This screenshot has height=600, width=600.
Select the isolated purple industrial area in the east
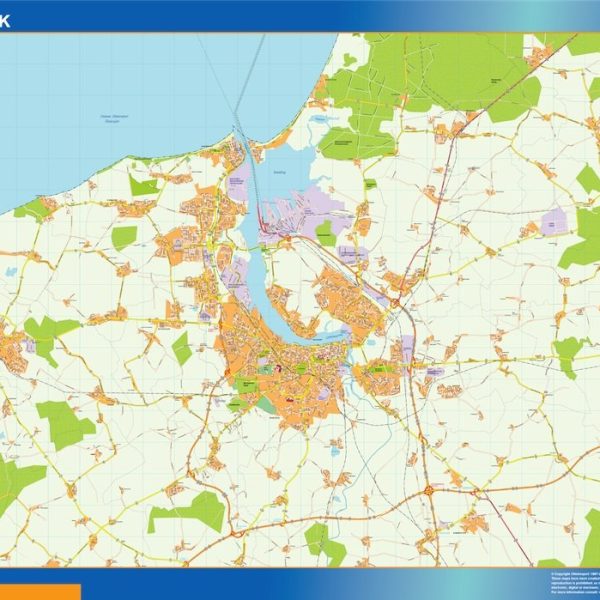click(554, 222)
